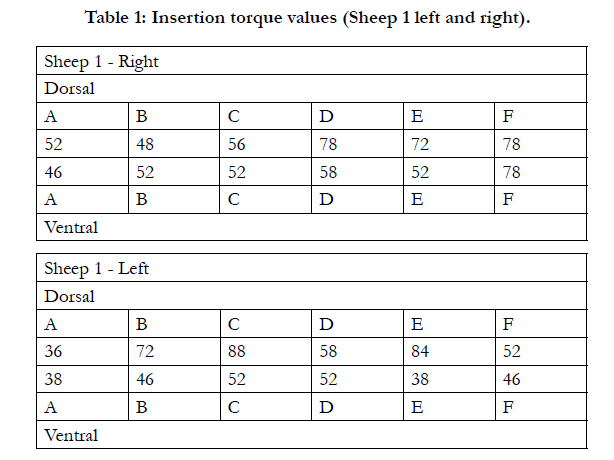The width and height of the screenshot is (614, 460).
Task: Select the 'Sheep 1 - Right' header cell
Action: (x=312, y=61)
